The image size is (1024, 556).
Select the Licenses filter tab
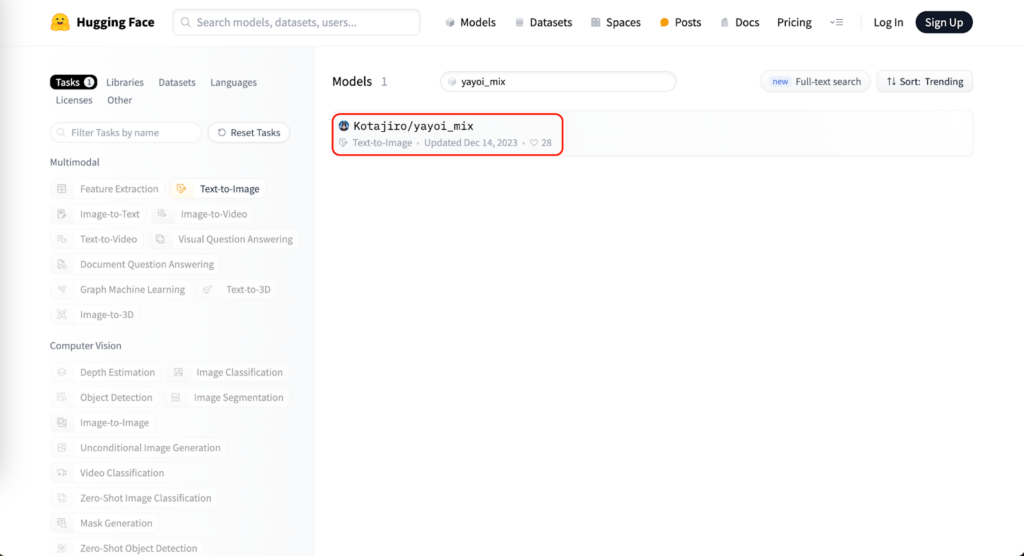pos(74,100)
